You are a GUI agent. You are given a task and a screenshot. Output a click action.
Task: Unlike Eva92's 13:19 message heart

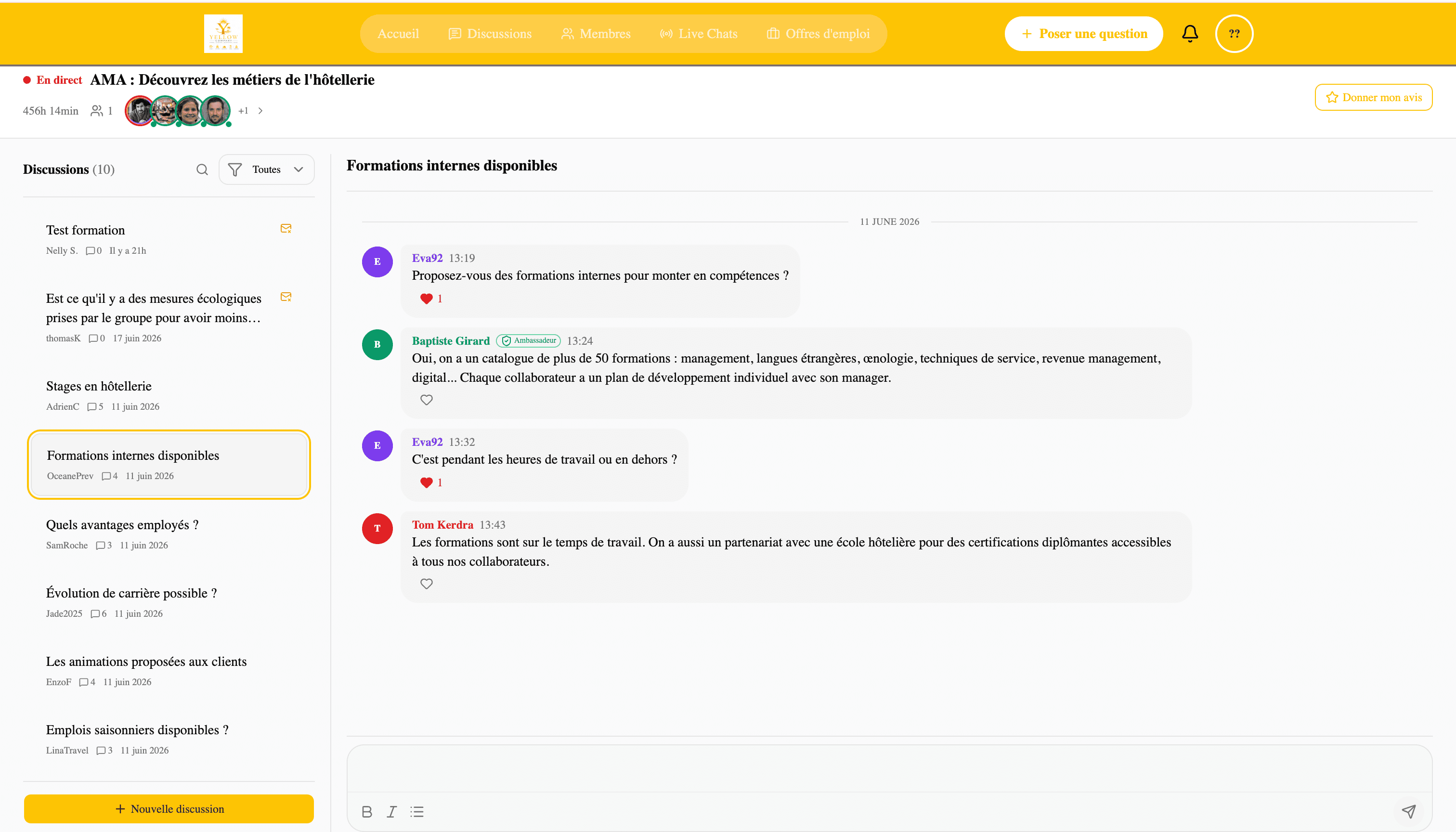coord(426,299)
